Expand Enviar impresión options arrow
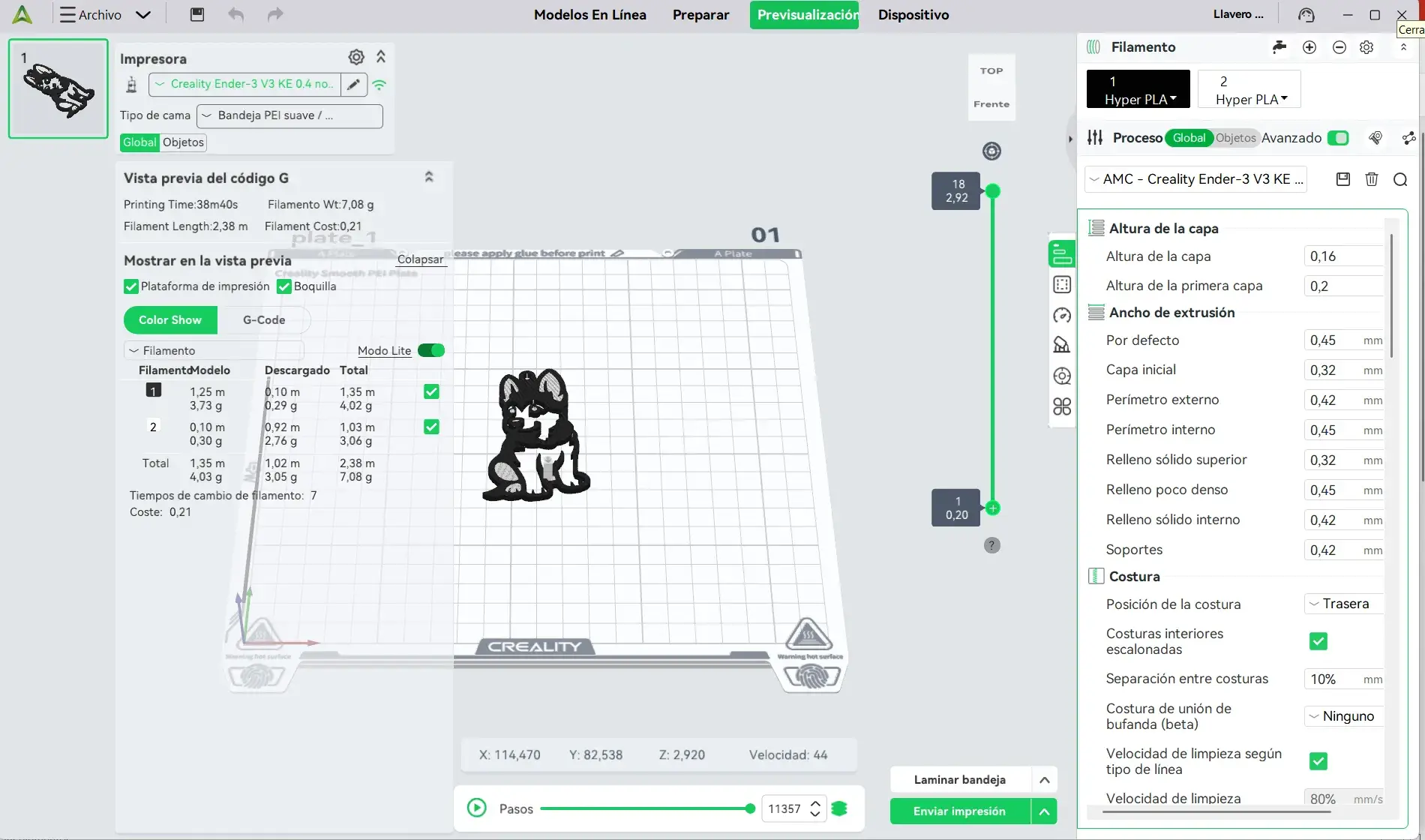 click(x=1045, y=811)
